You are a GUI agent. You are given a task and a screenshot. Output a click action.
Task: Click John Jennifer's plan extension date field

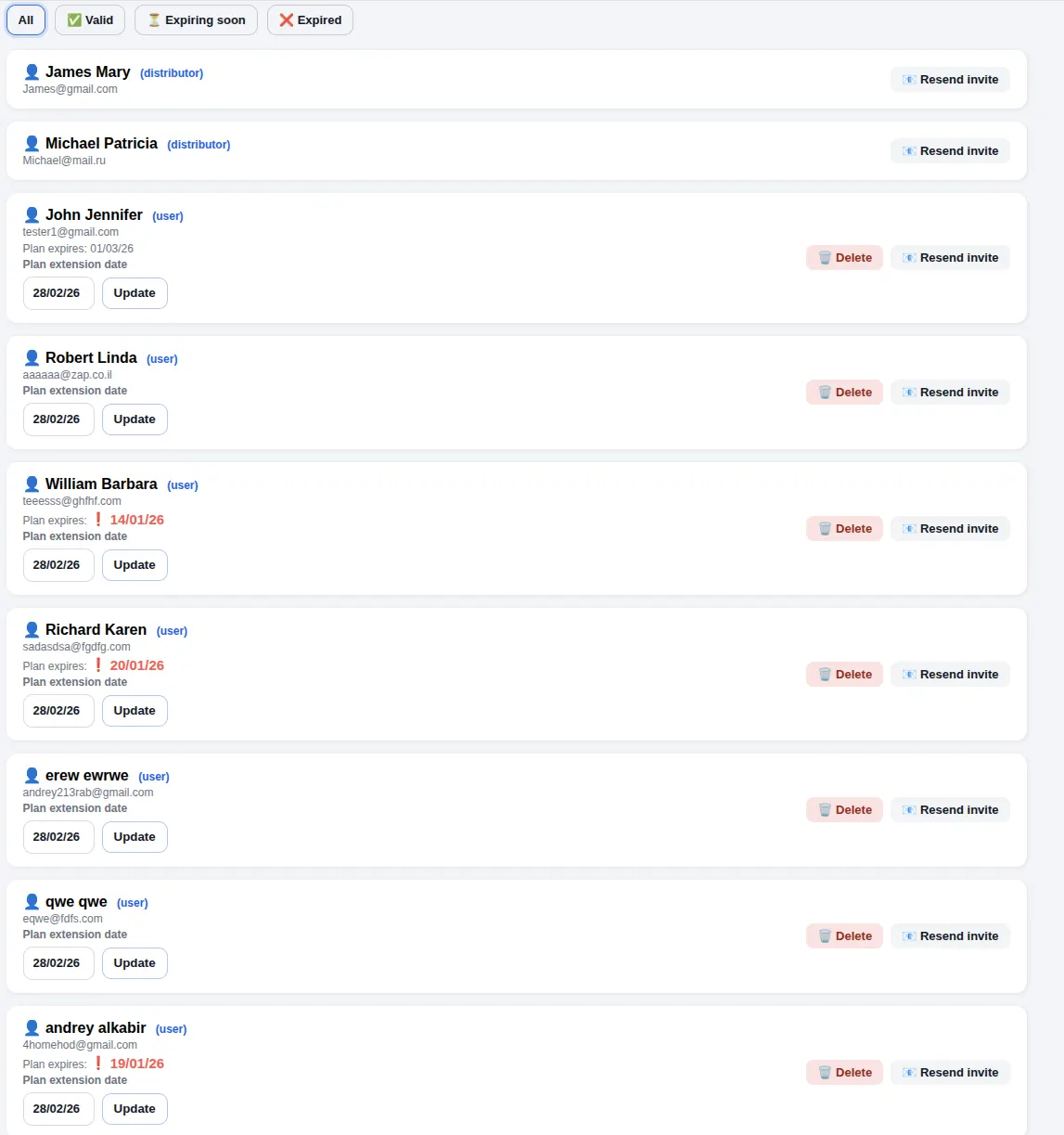coord(58,292)
